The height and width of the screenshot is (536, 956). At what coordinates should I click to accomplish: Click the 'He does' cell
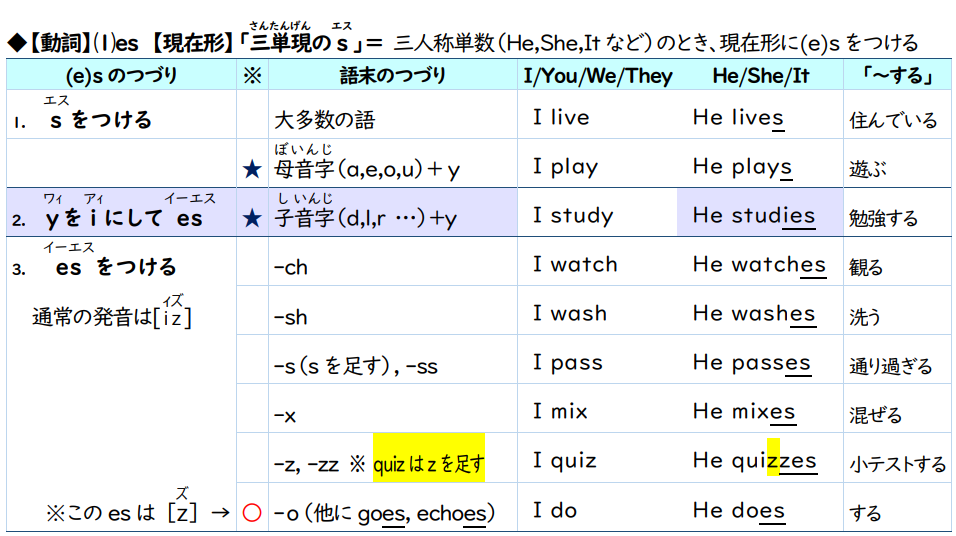pyautogui.click(x=738, y=511)
